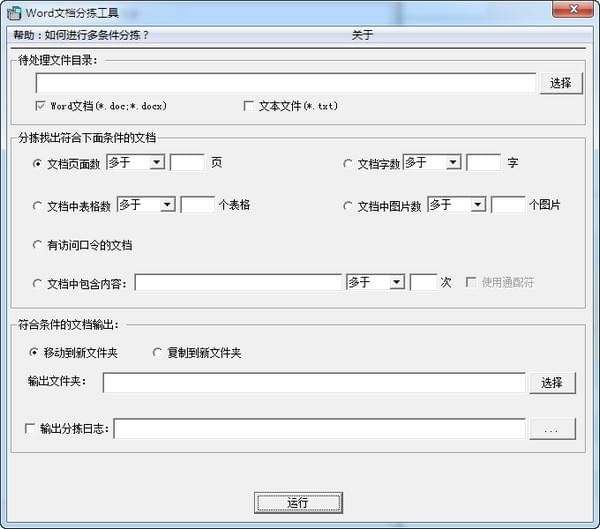Click 选择 button for 输出文件夹
The image size is (600, 529).
pyautogui.click(x=552, y=382)
